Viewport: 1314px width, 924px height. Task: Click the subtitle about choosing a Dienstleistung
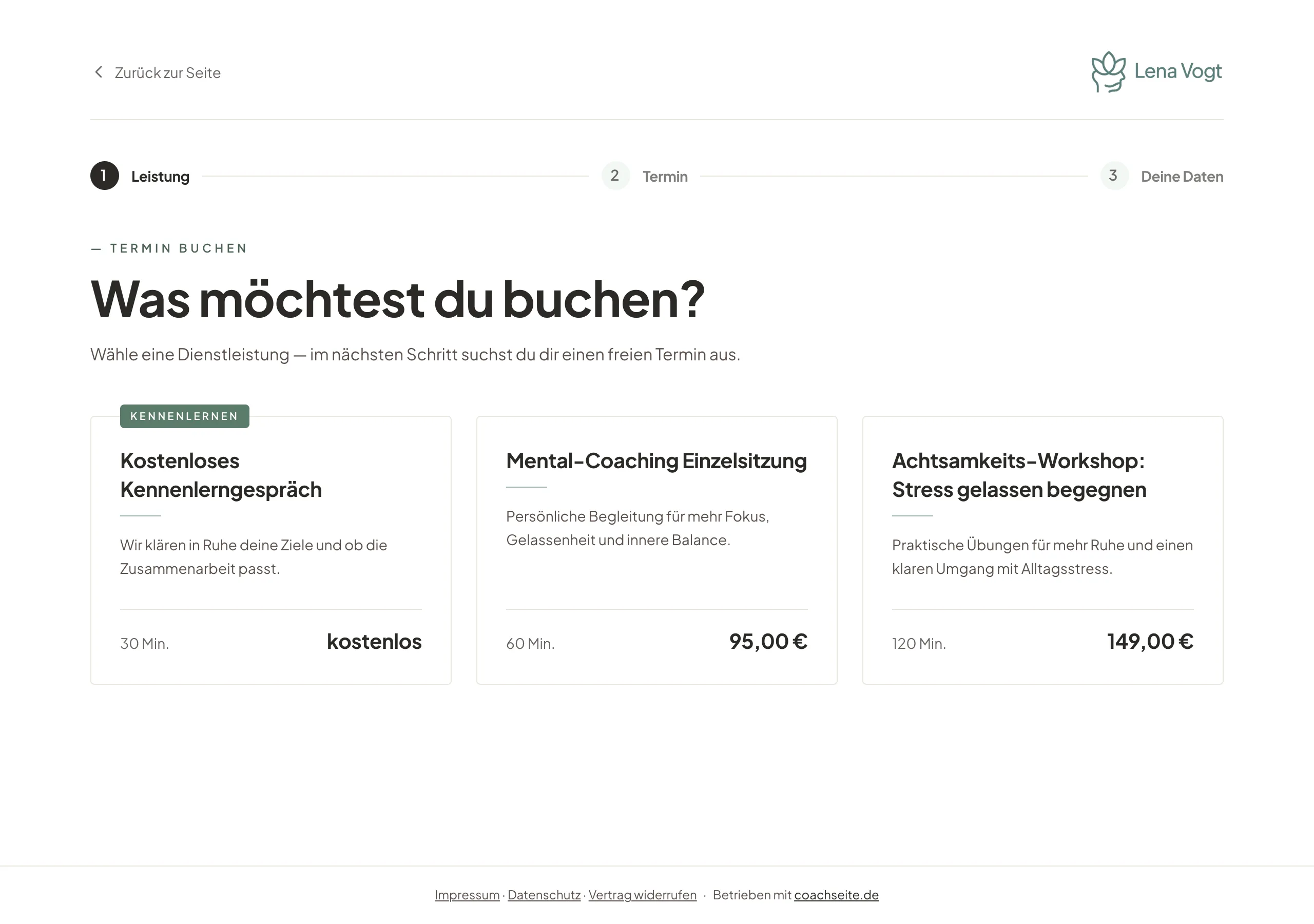[x=415, y=354]
